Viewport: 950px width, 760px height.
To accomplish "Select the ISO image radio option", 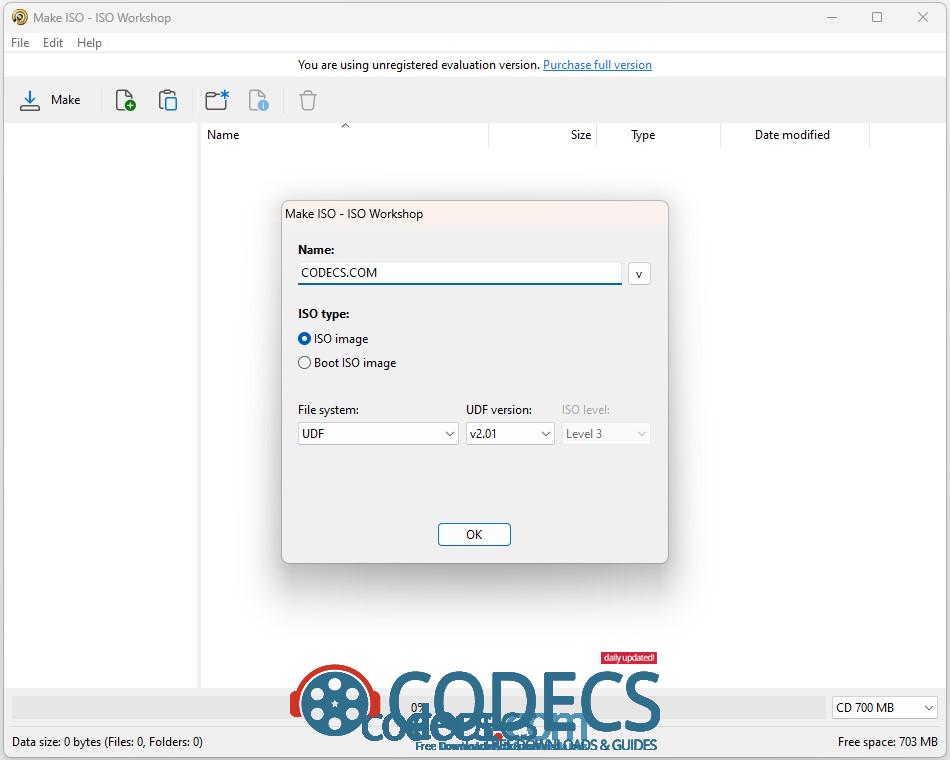I will [x=333, y=339].
